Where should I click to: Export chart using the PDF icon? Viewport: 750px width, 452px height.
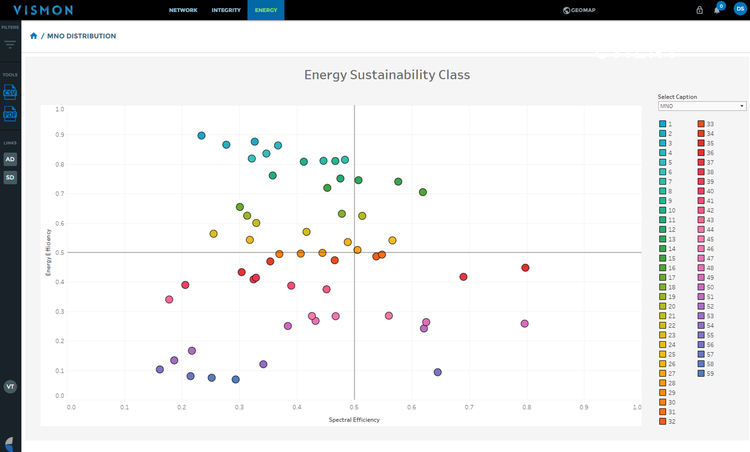(x=10, y=114)
